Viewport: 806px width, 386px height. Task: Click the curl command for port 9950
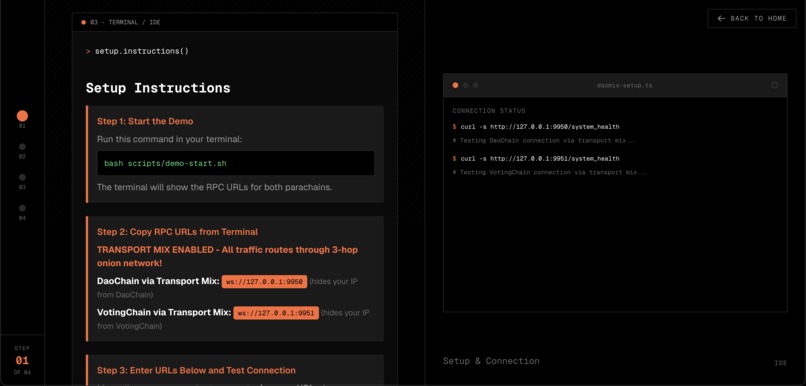(x=536, y=127)
